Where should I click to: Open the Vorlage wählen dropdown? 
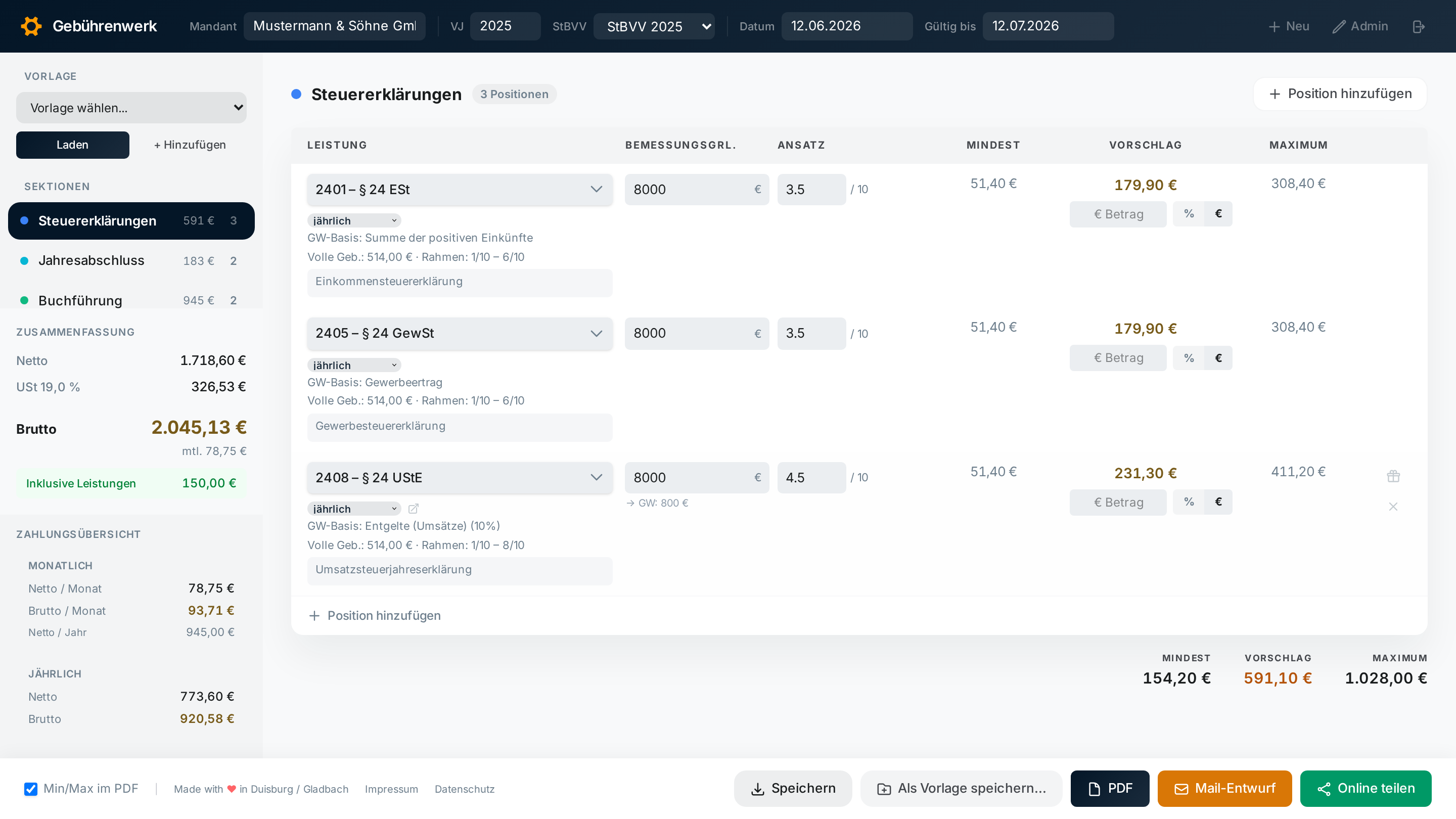(x=131, y=107)
